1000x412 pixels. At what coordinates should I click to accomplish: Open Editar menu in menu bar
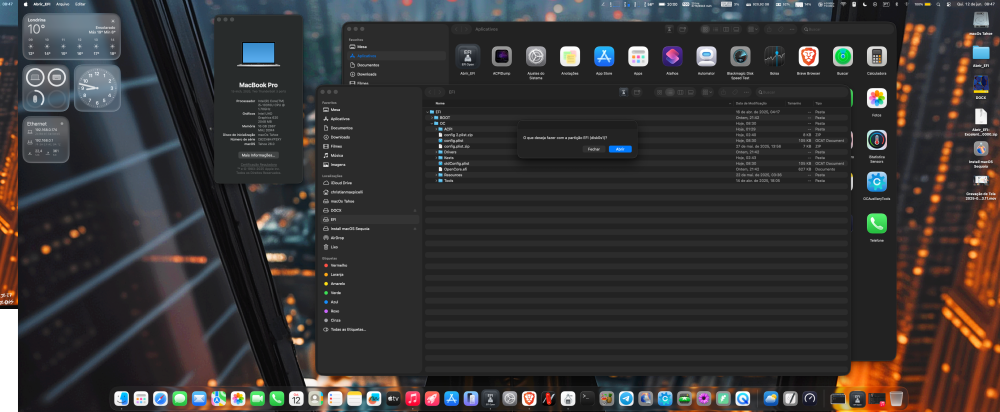tap(80, 4)
